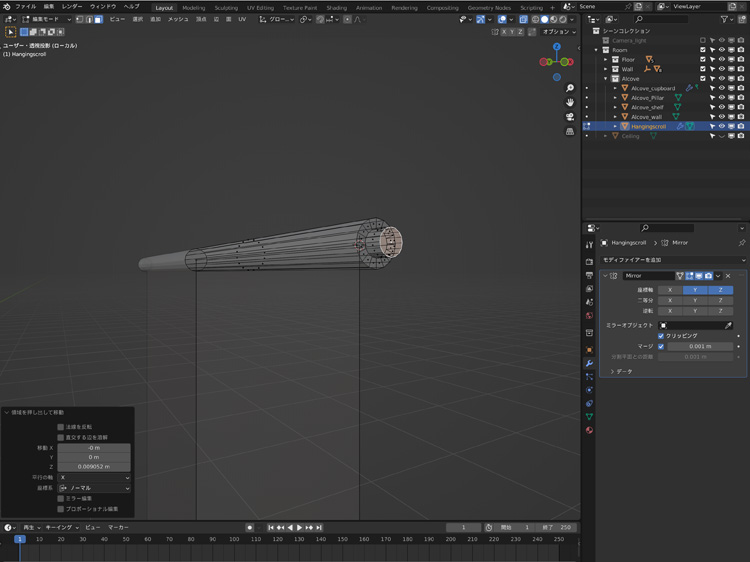This screenshot has height=562, width=750.
Task: Hide Alcove_wall using its eye icon
Action: coord(722,117)
